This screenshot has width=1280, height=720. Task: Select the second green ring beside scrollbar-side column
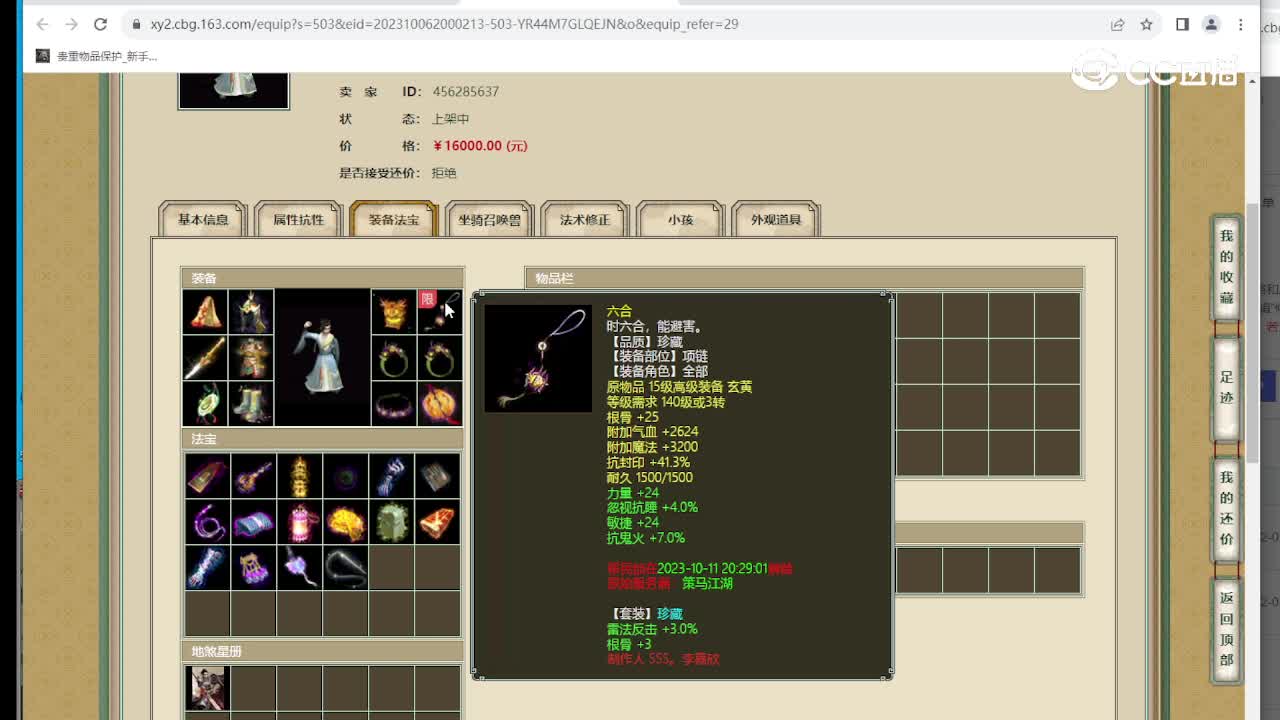click(x=439, y=358)
